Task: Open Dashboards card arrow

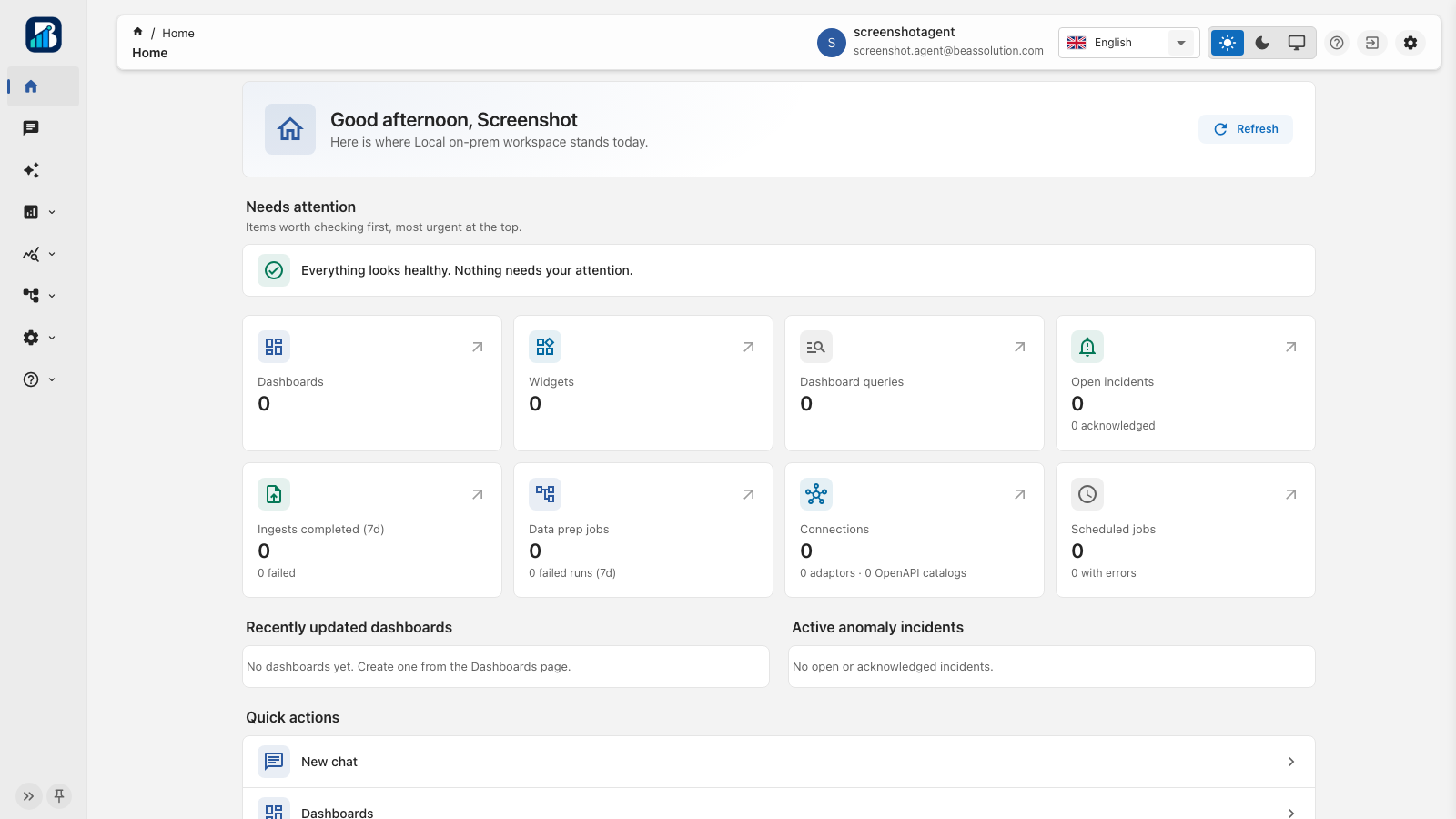Action: click(x=478, y=347)
